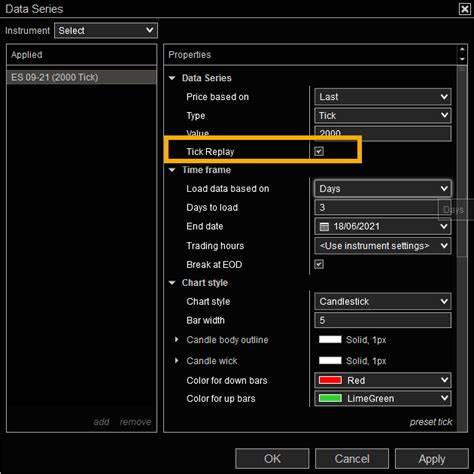Click the Apply button
Screen dimensions: 474x474
coord(432,459)
